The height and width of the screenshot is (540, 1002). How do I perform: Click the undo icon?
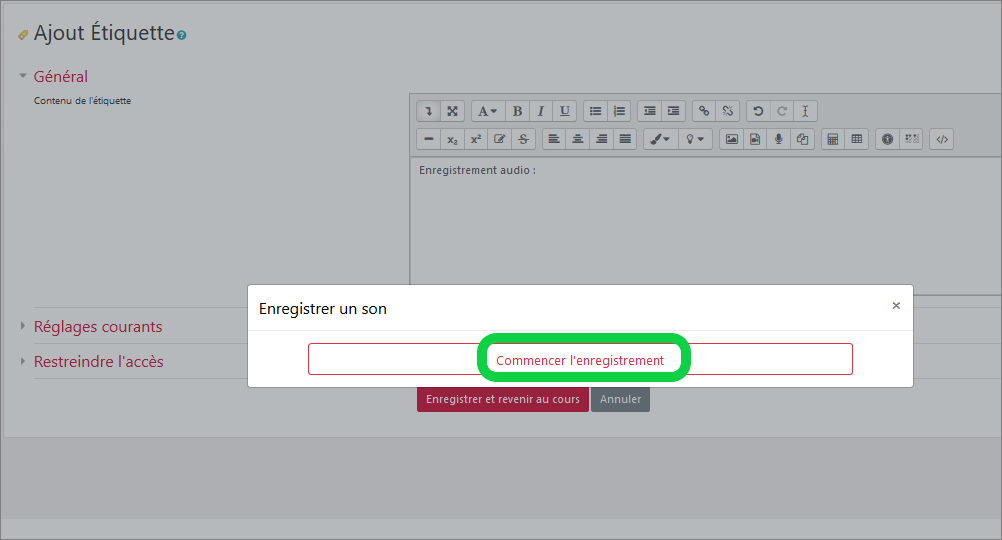[759, 111]
